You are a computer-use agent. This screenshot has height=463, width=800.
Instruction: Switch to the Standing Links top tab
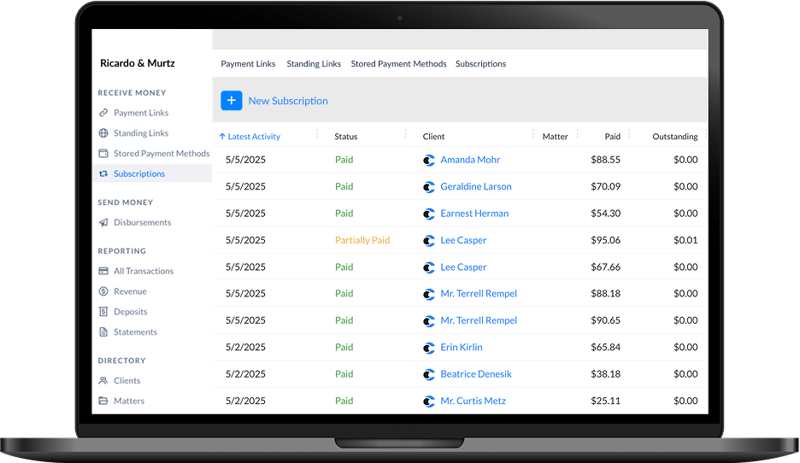(313, 64)
